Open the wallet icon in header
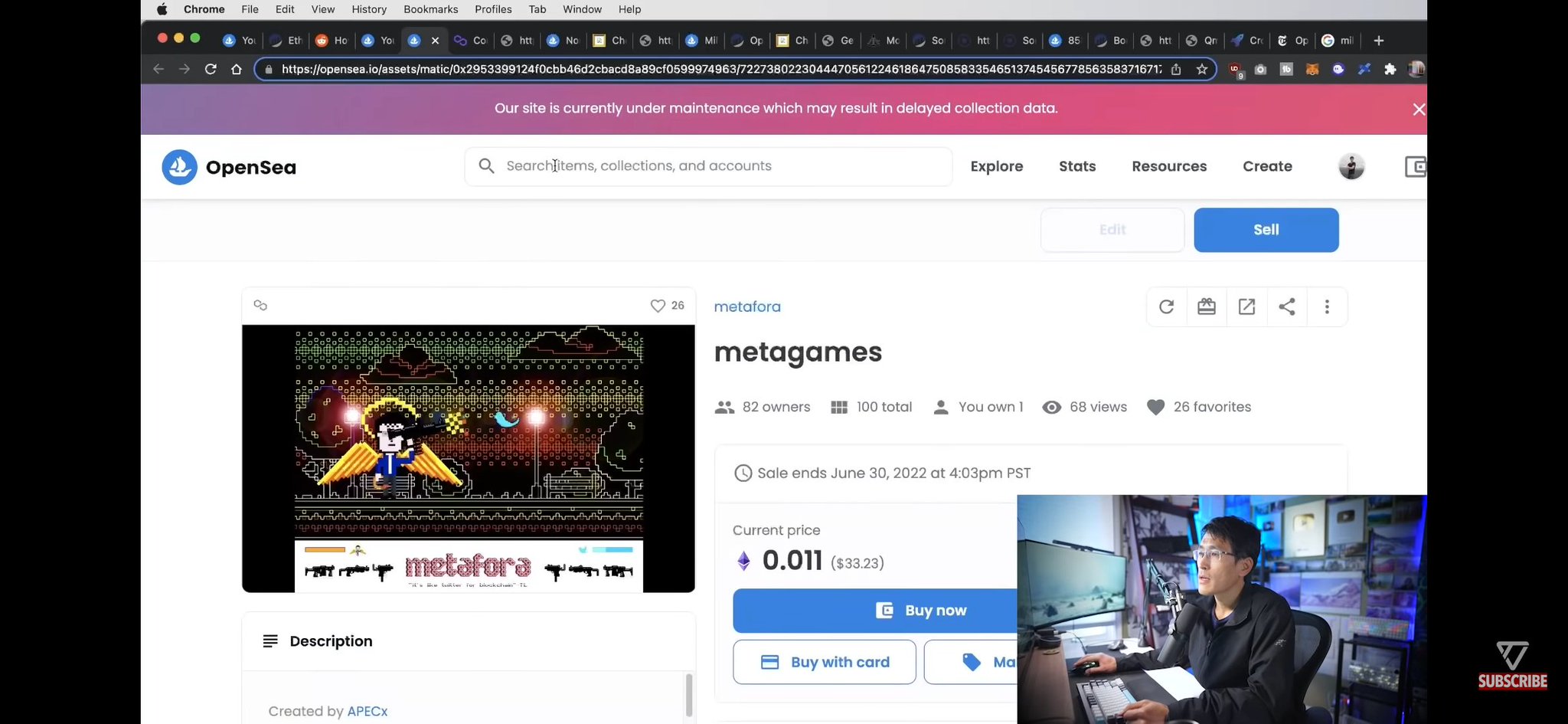 coord(1415,166)
